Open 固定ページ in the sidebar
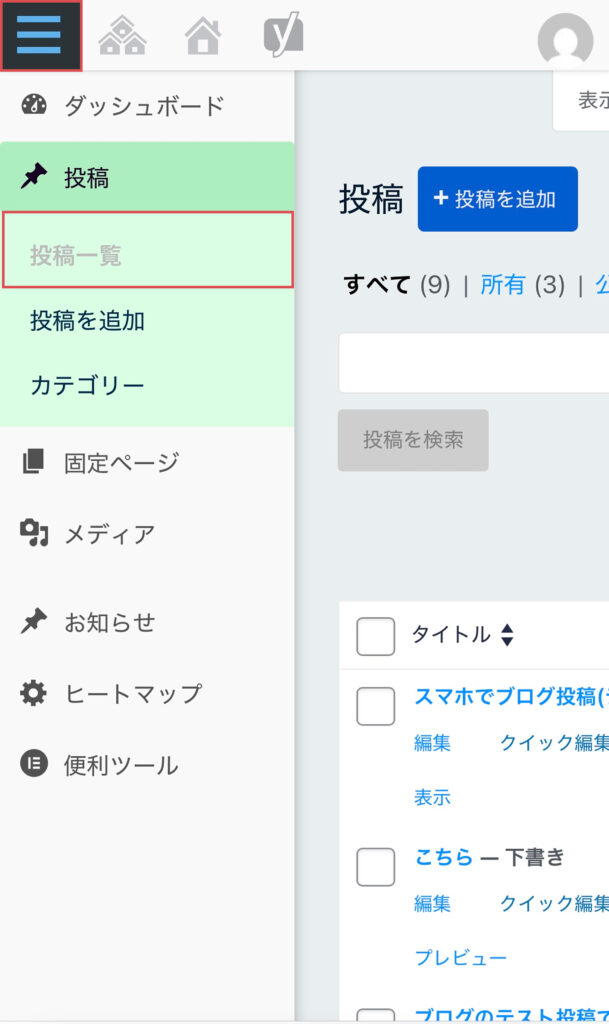Screen dimensions: 609x1024 pyautogui.click(x=121, y=462)
